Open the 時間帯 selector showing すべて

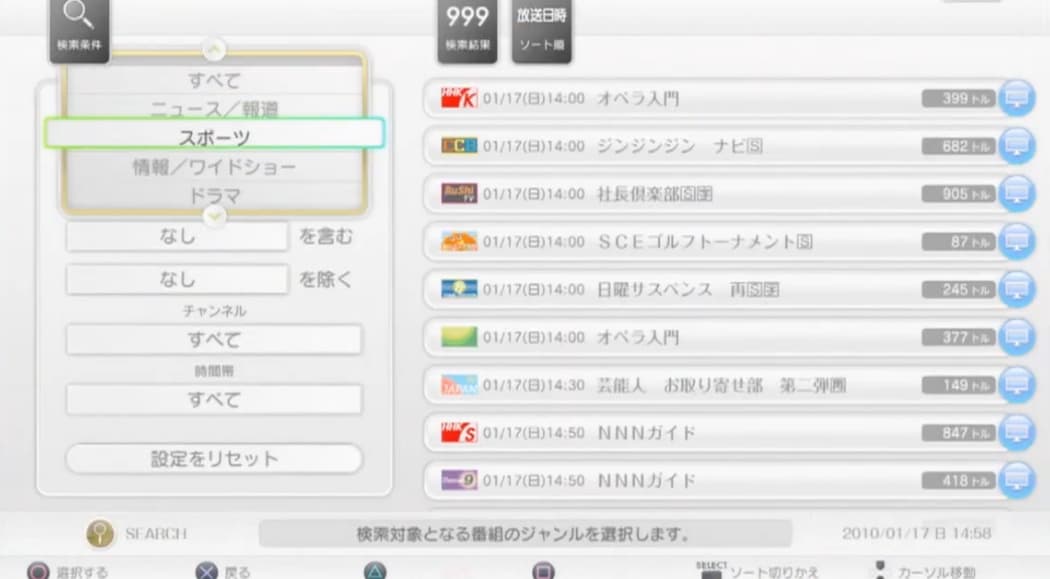tap(213, 400)
